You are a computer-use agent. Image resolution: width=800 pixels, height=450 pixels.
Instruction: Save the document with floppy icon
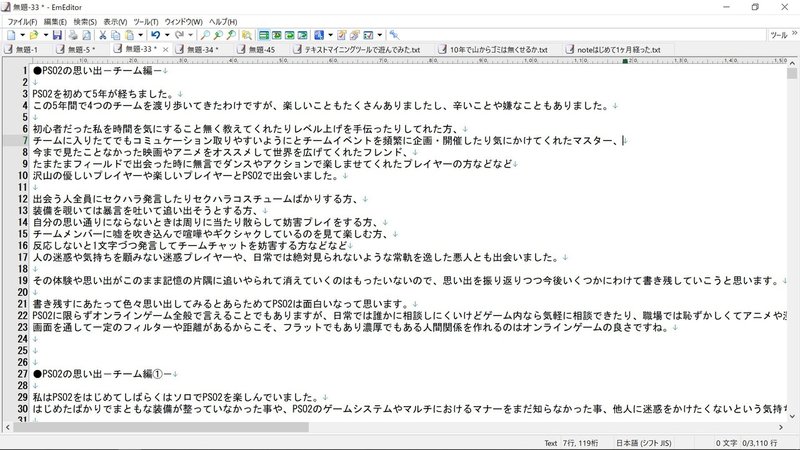coord(57,35)
